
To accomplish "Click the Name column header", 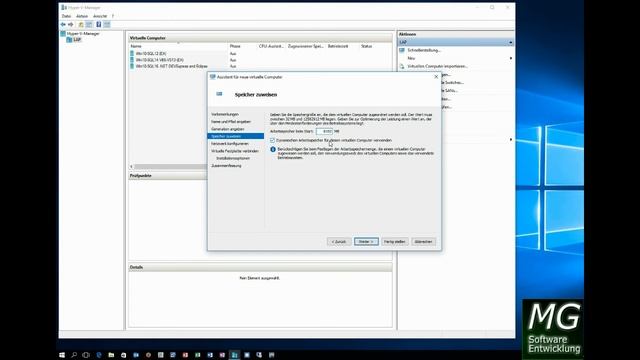I will tap(178, 47).
